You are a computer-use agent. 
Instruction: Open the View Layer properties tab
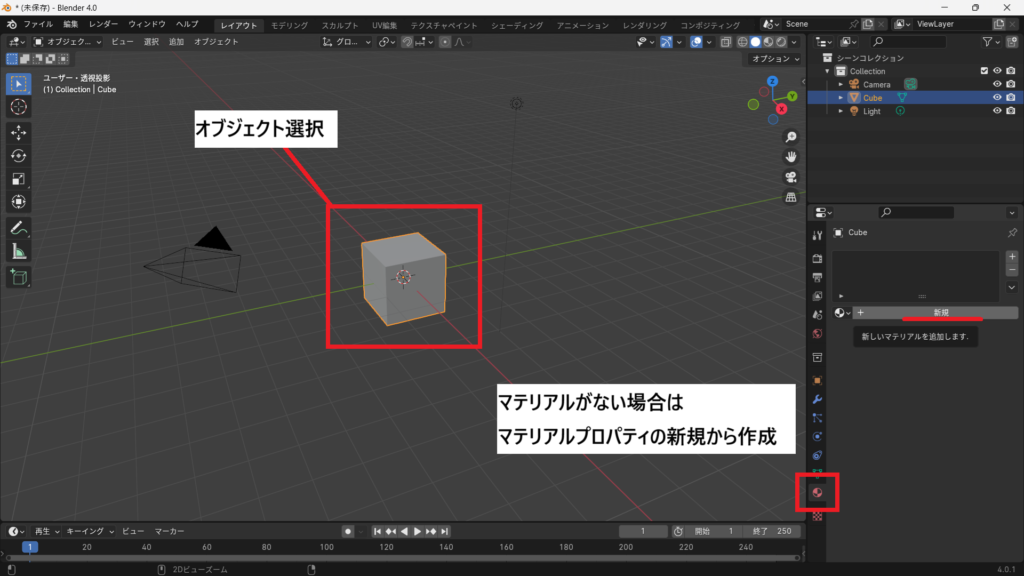(817, 296)
